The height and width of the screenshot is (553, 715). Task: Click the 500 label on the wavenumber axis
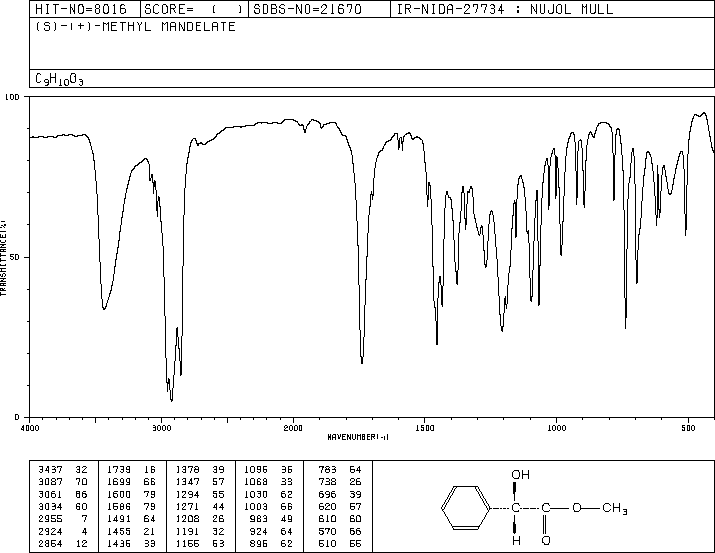coord(688,428)
